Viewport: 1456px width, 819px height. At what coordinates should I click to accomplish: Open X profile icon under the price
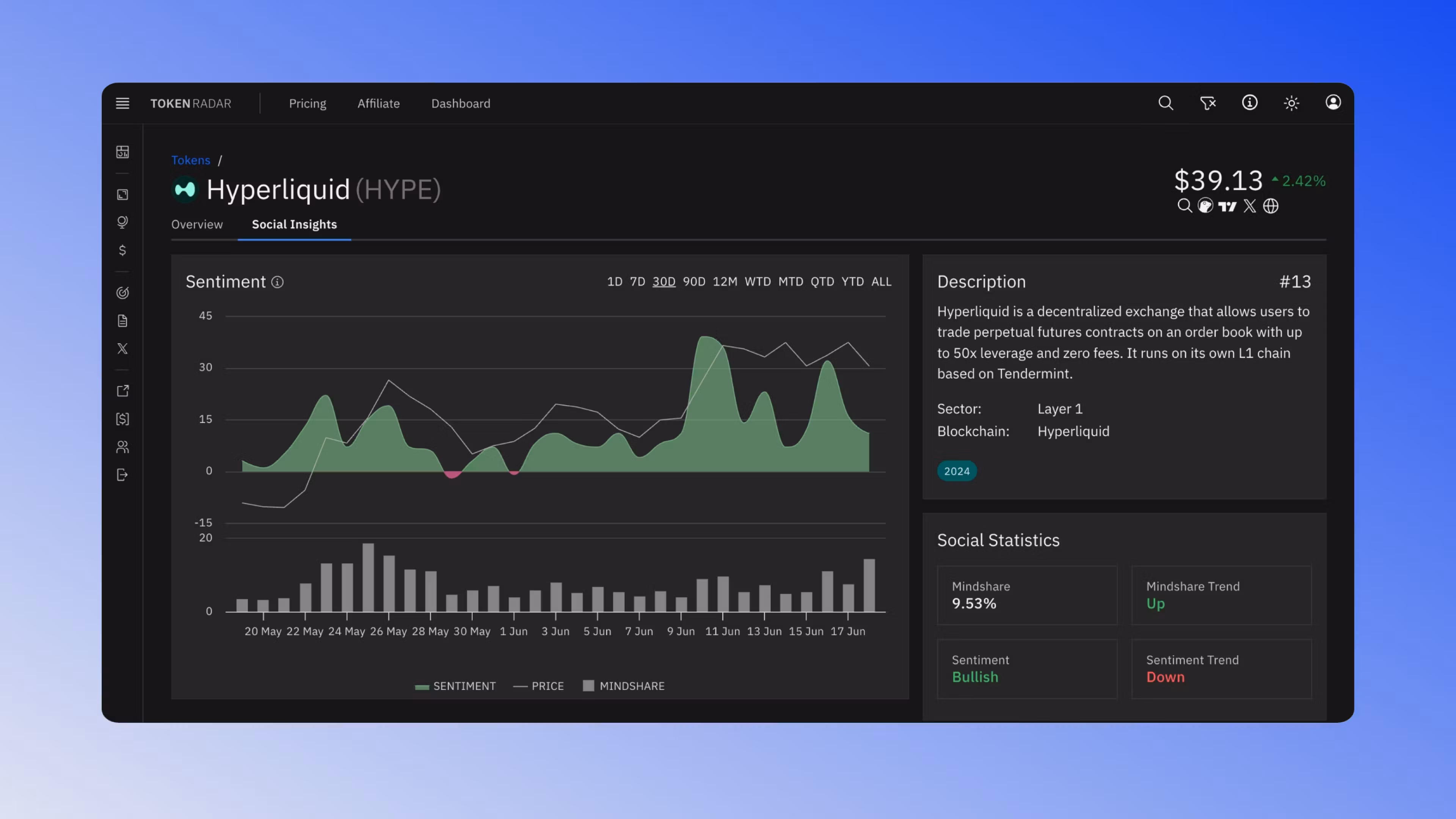pyautogui.click(x=1250, y=206)
